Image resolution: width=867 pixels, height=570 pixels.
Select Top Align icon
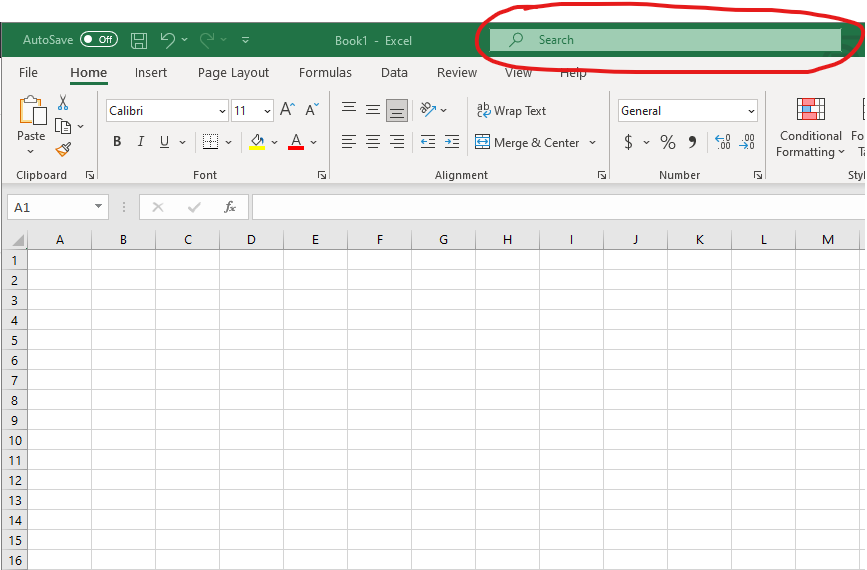pos(348,109)
